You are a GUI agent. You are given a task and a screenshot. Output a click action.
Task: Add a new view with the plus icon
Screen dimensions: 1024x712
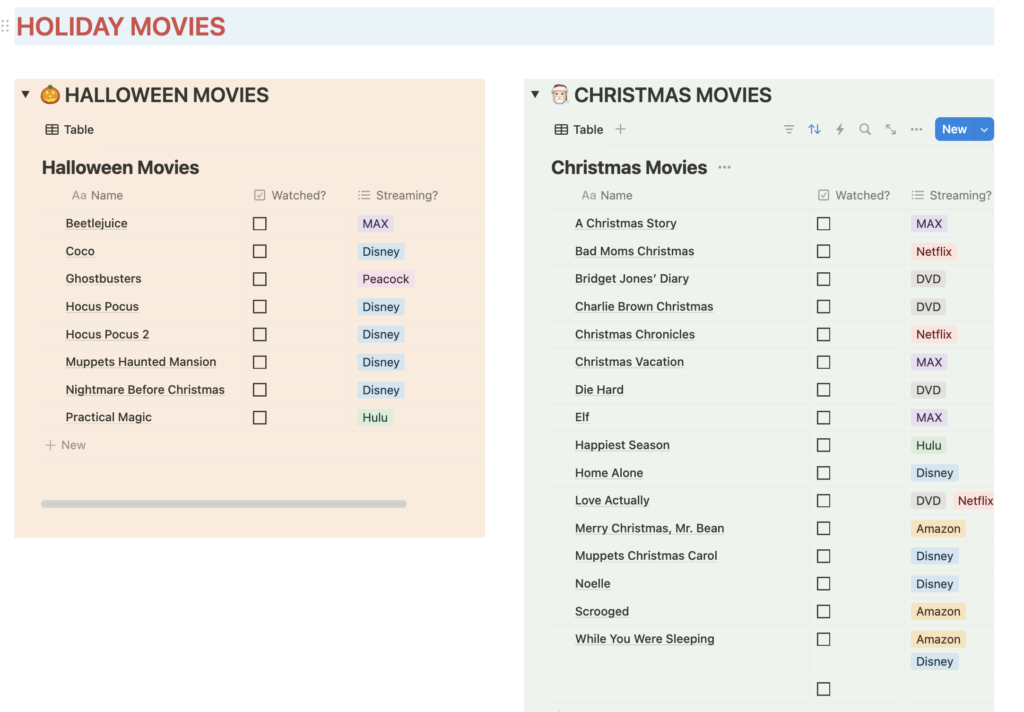click(x=620, y=129)
